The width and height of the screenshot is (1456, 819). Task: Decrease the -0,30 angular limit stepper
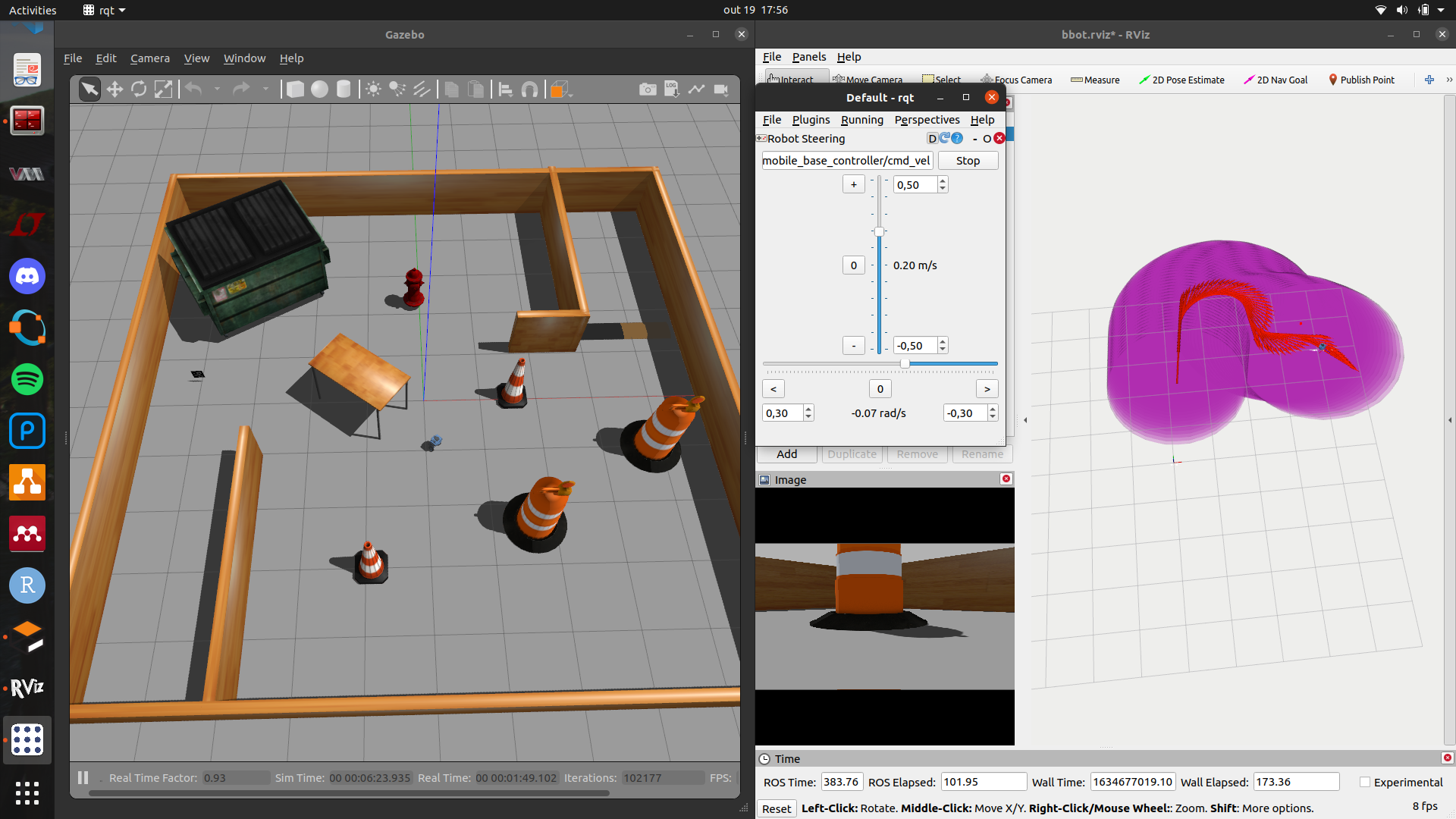(x=993, y=417)
